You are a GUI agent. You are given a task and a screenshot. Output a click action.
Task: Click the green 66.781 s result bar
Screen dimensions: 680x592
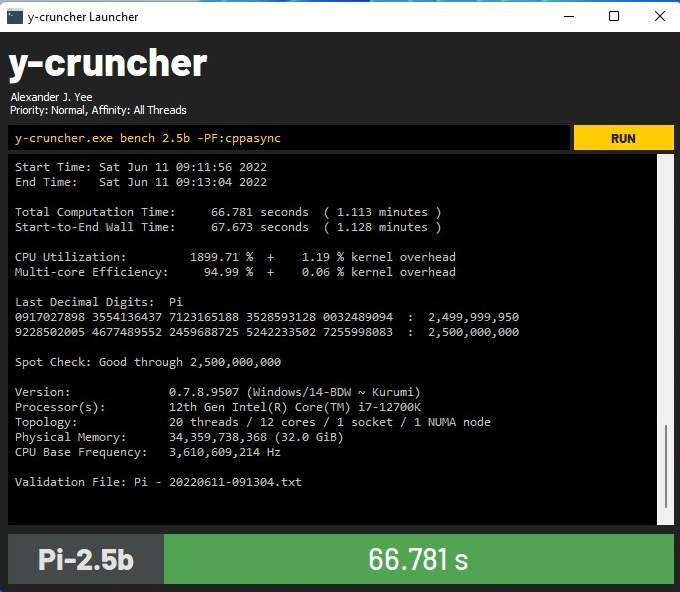click(418, 559)
